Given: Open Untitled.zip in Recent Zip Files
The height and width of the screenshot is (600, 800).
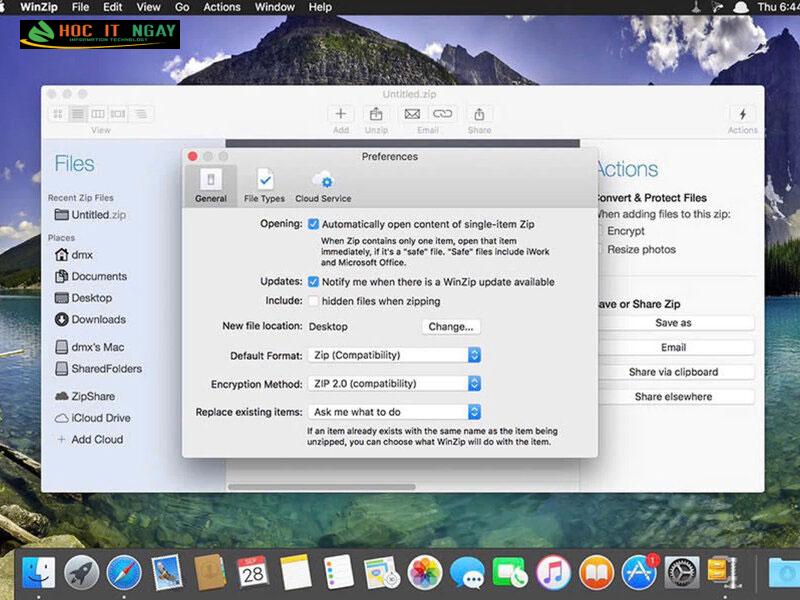Looking at the screenshot, I should click(90, 215).
